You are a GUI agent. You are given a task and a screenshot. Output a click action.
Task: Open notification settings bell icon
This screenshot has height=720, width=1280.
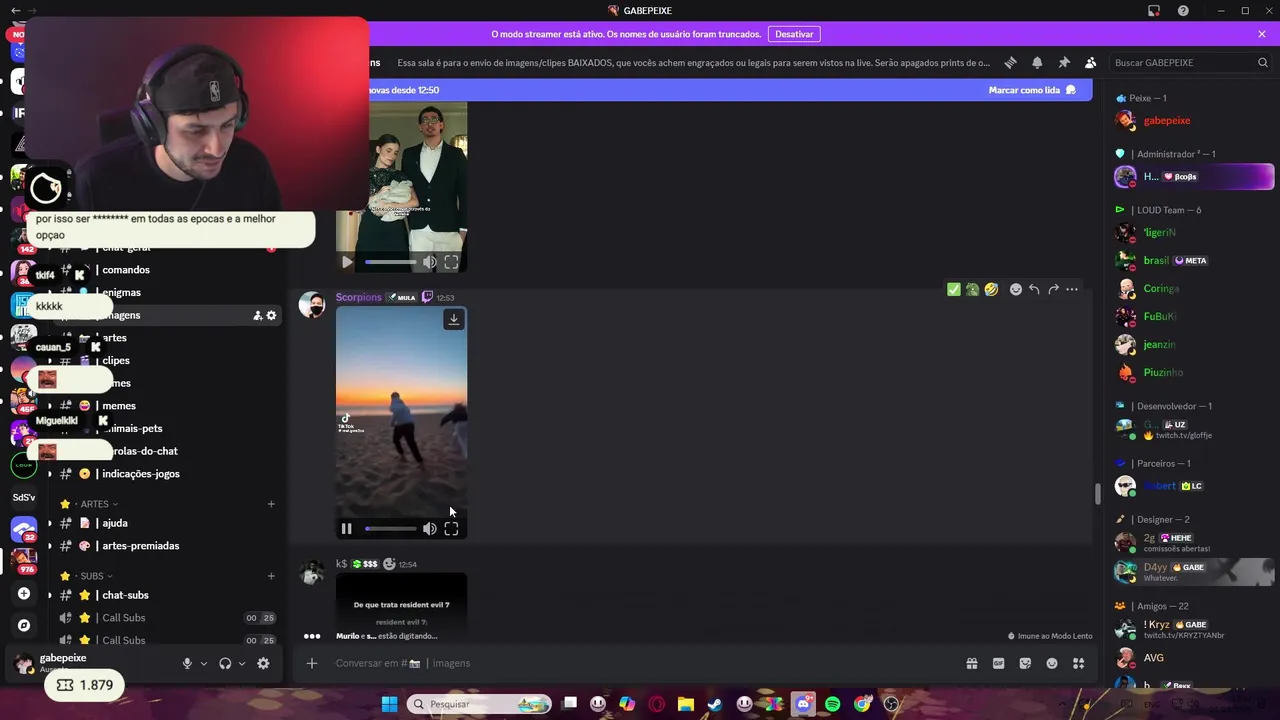(x=1037, y=62)
